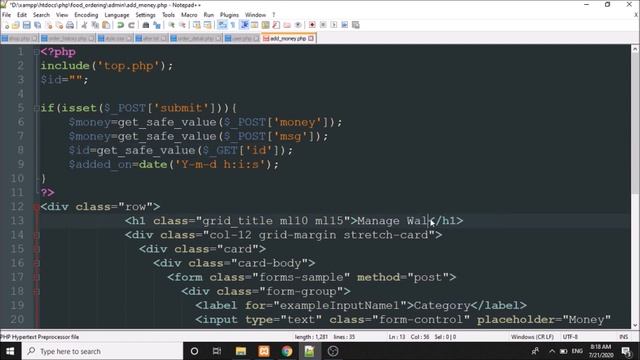Create a new file with New icon
Viewport: 640px width, 360px height.
point(7,25)
